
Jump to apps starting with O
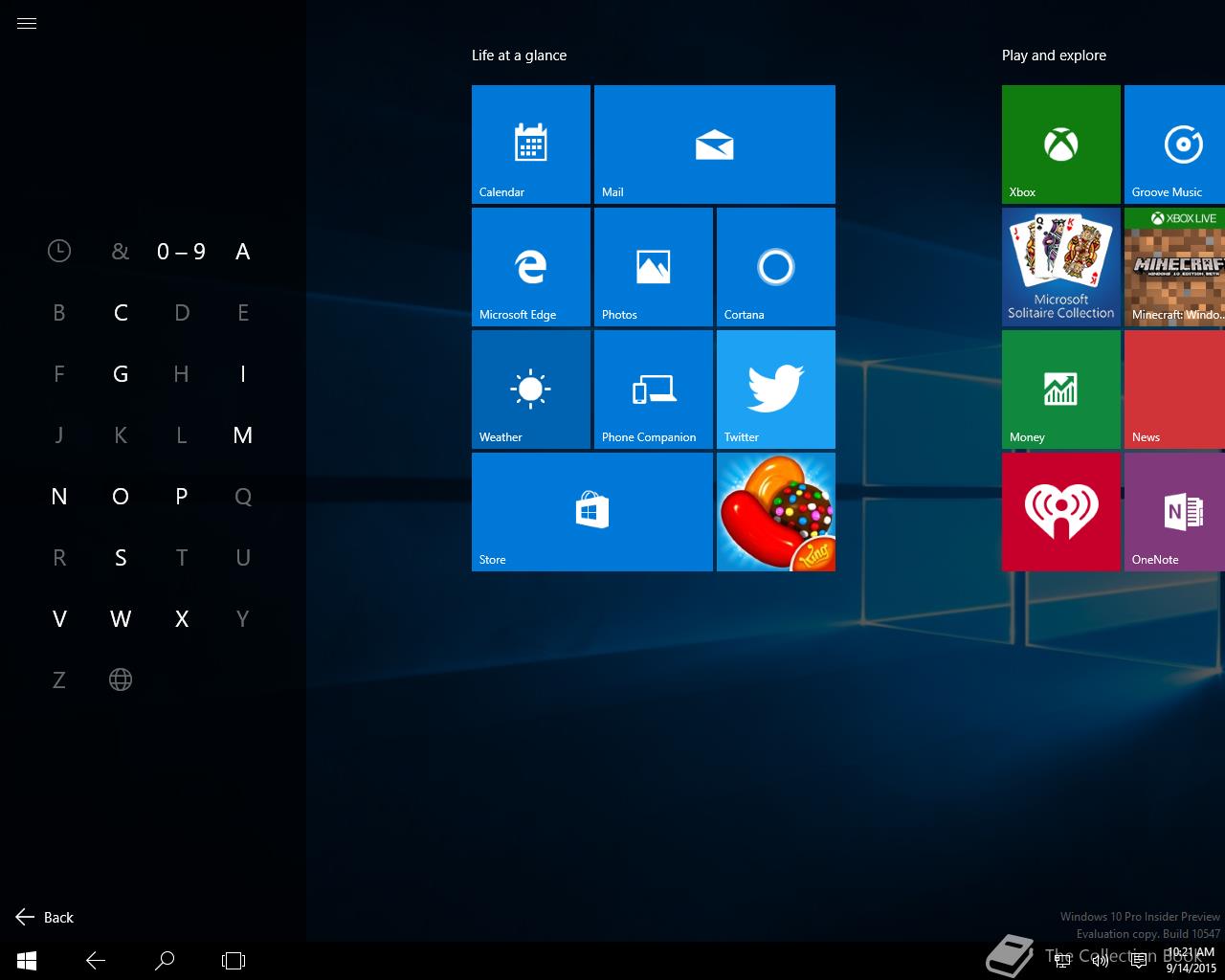point(121,497)
